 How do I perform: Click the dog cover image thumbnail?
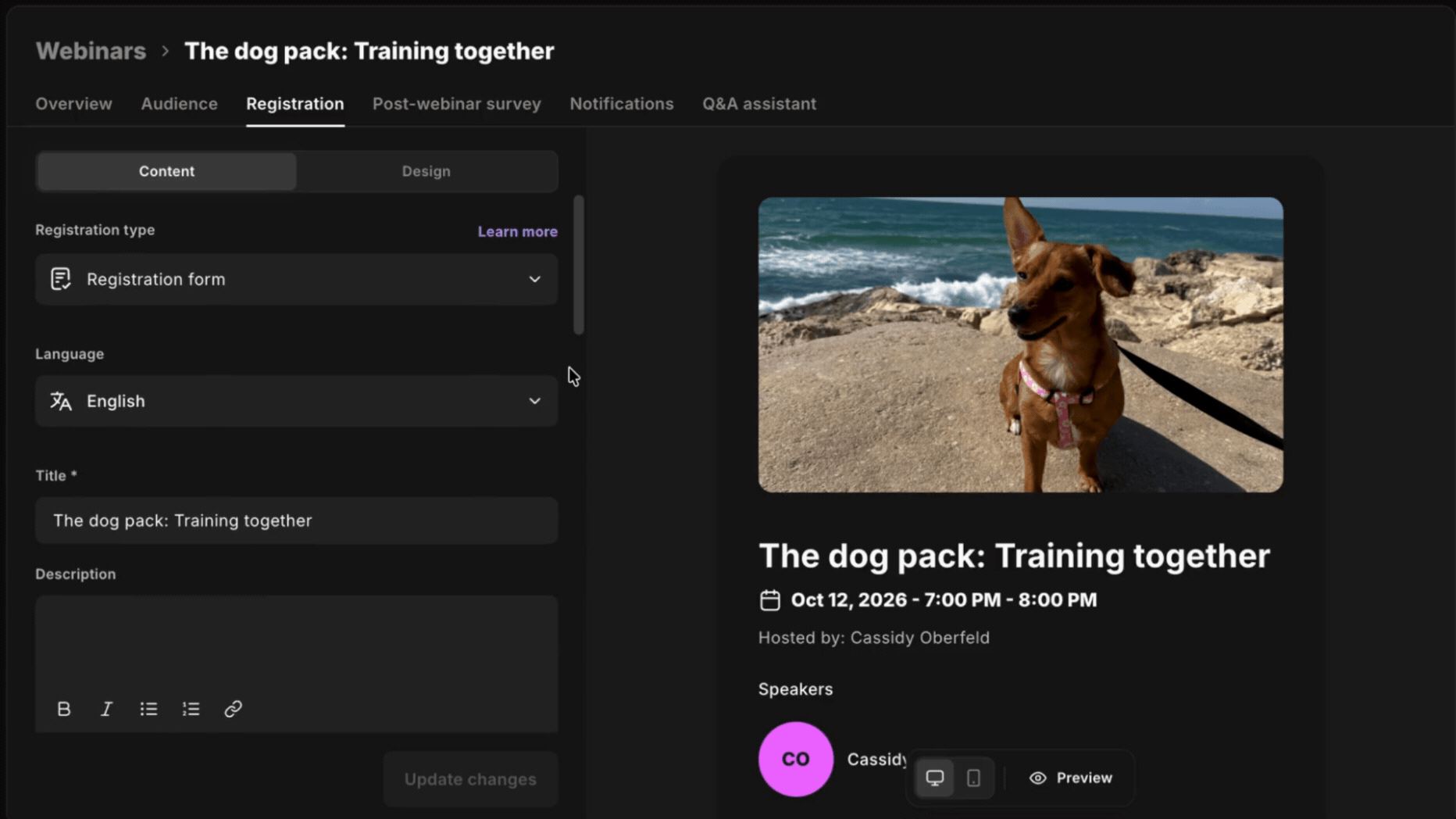[1020, 345]
